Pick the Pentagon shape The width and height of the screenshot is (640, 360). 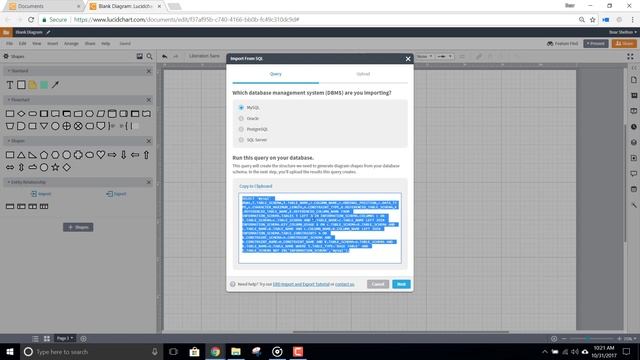click(44, 155)
